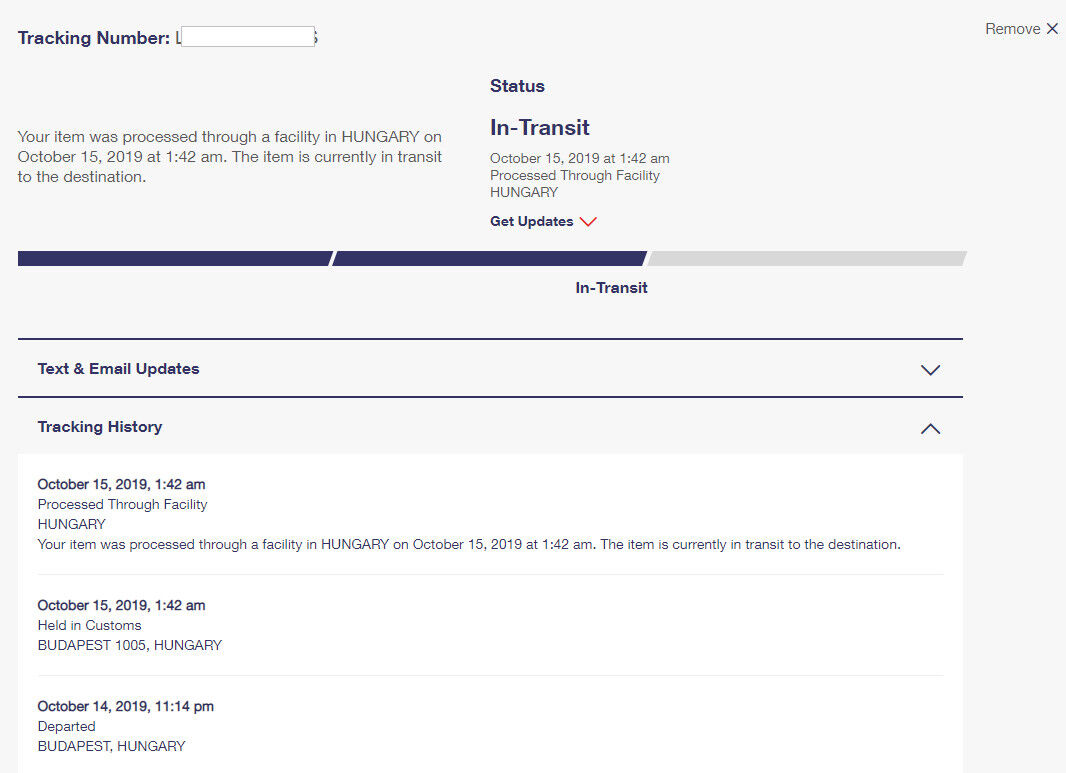Expand Get Updates red chevron
Screen dimensions: 1066x773
point(587,222)
